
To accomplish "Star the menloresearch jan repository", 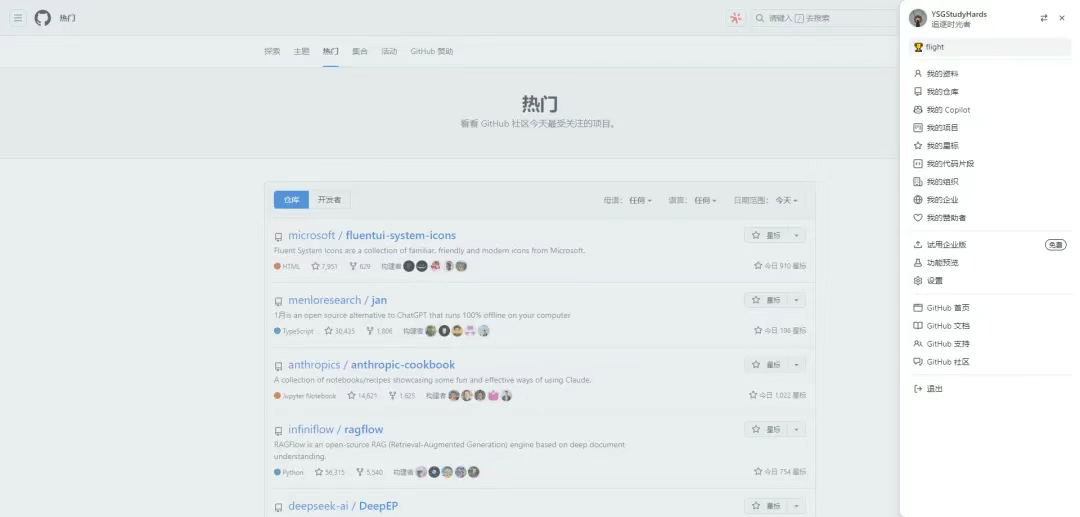I will (765, 300).
